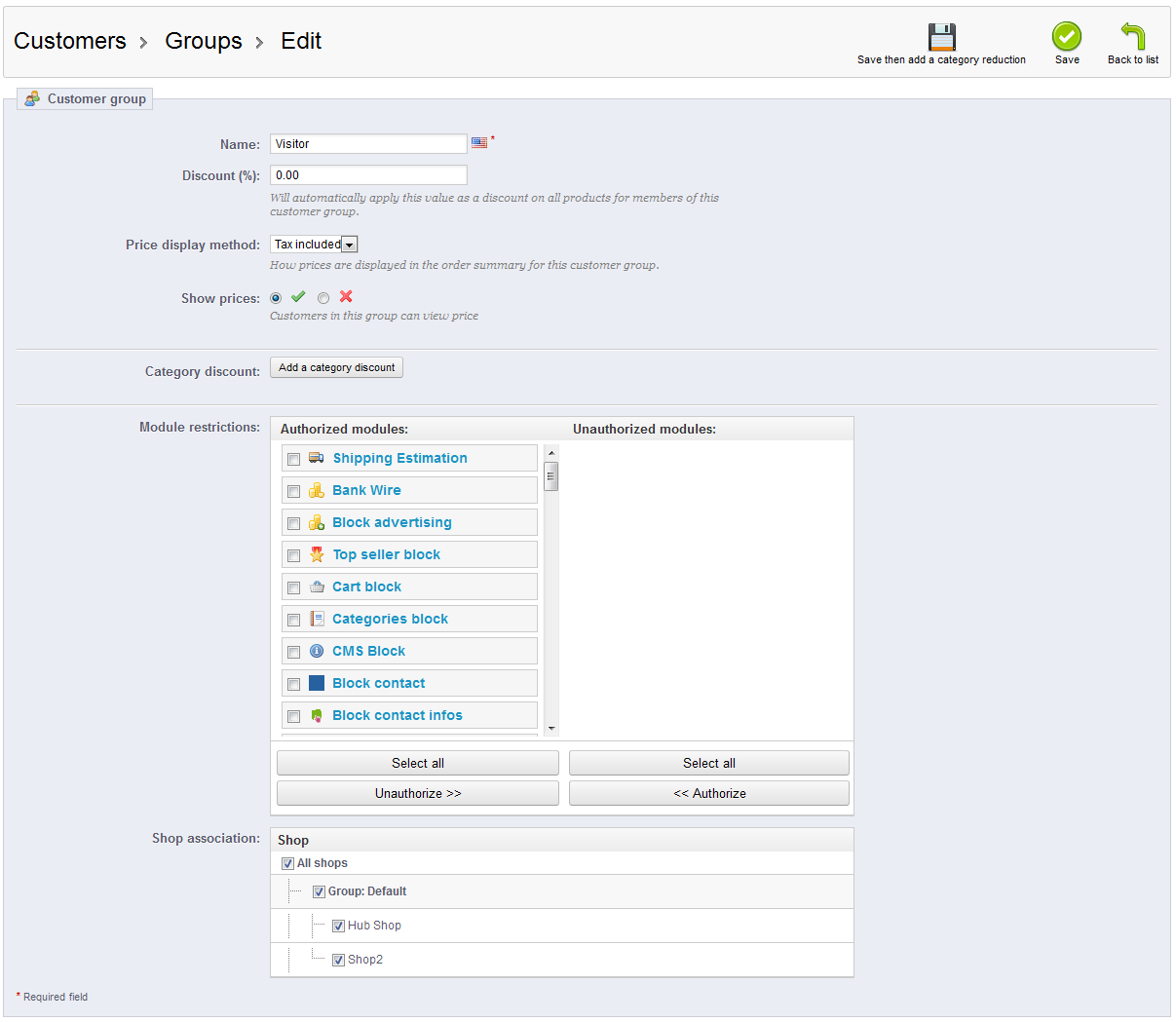Click the language flag icon beside Name

[x=479, y=143]
